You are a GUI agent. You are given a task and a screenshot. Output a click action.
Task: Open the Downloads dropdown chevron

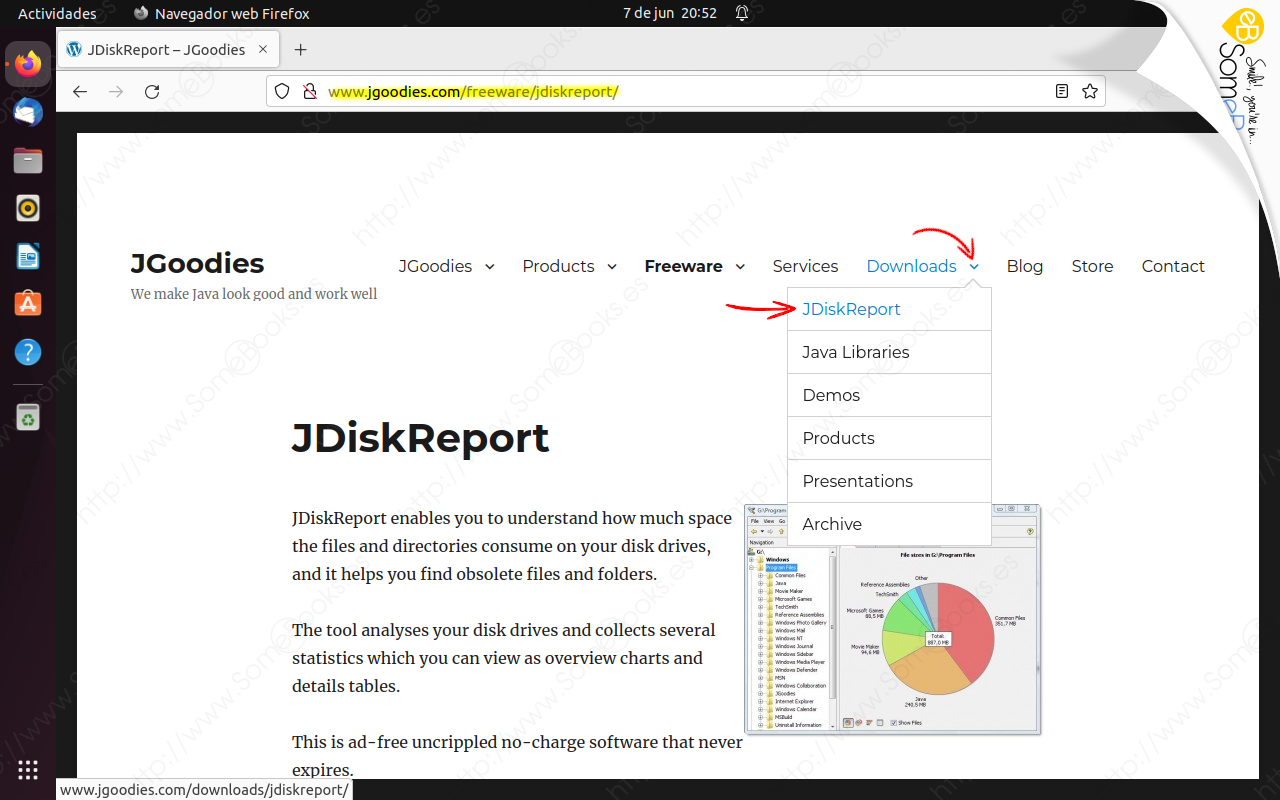click(973, 267)
